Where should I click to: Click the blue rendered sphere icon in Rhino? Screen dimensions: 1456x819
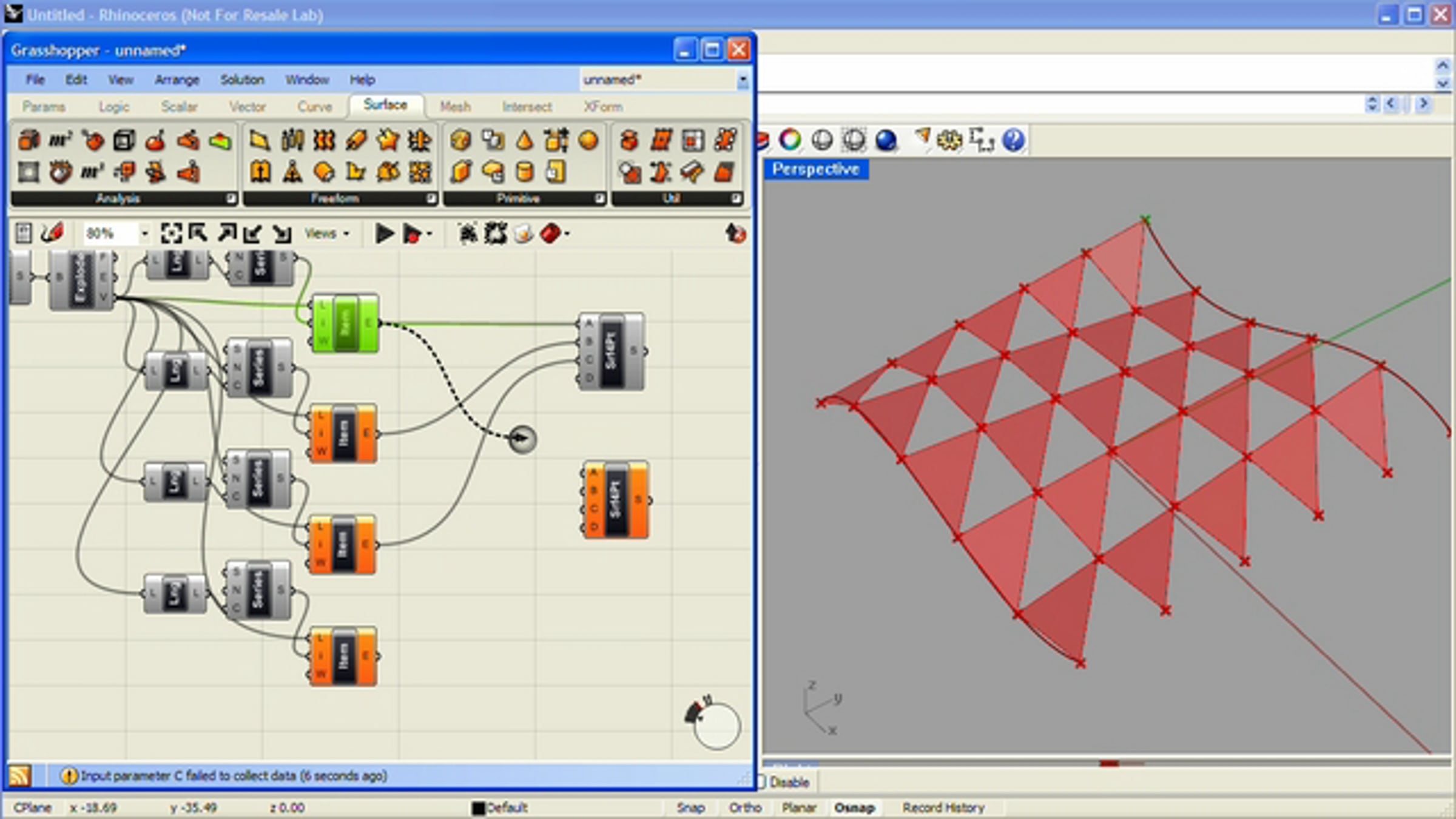click(886, 141)
